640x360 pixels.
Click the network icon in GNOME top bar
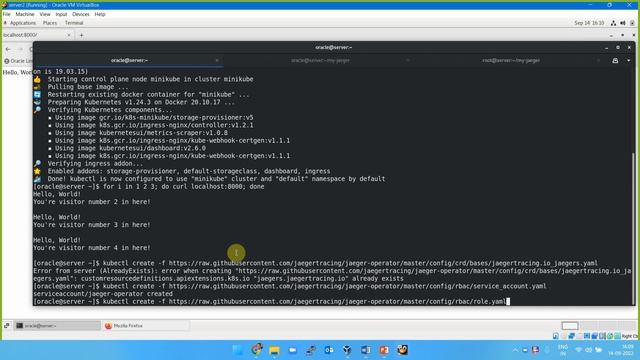click(x=613, y=23)
